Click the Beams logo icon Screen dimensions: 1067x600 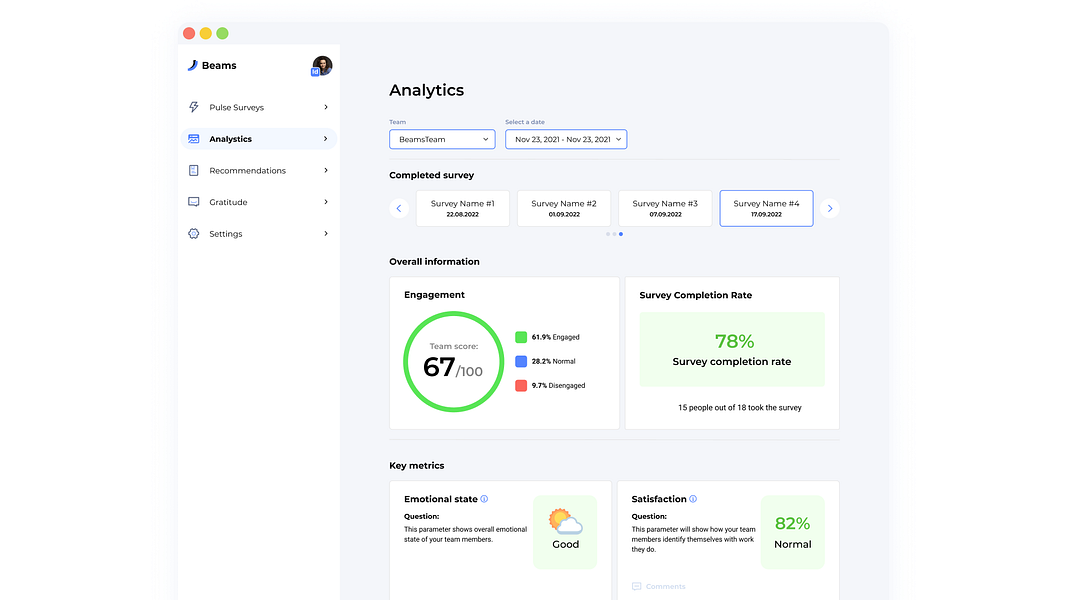pyautogui.click(x=193, y=65)
